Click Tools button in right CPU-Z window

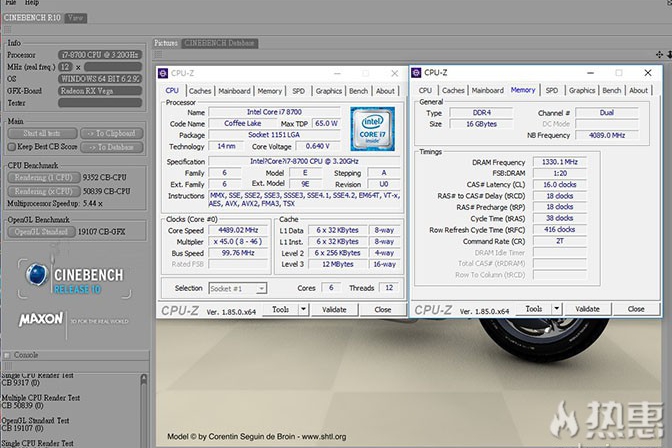click(x=534, y=309)
